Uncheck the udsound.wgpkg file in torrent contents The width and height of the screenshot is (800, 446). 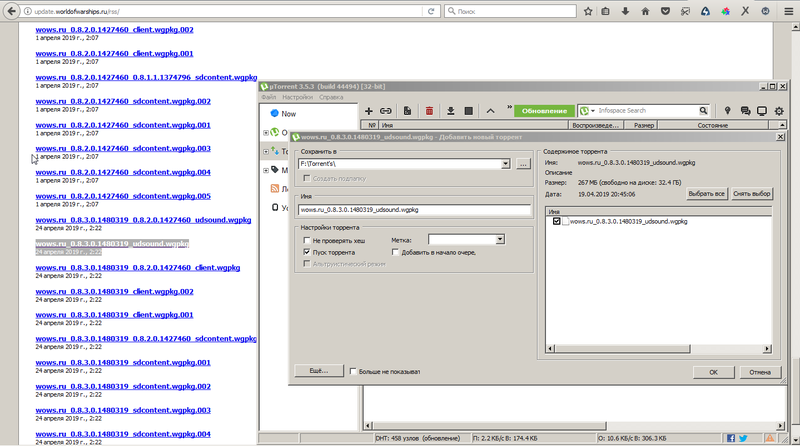click(x=557, y=221)
